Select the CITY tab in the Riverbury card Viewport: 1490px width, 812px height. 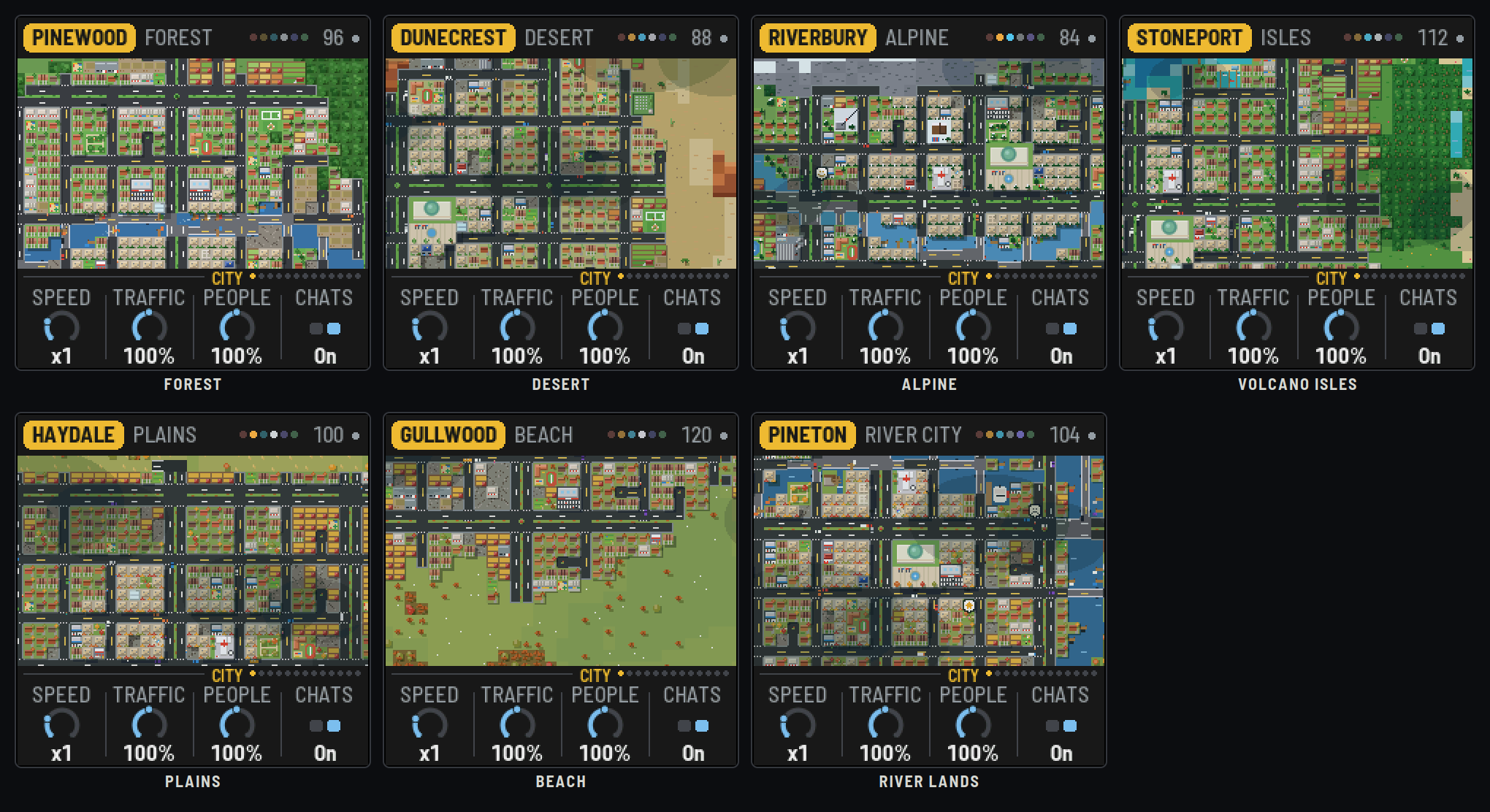963,278
